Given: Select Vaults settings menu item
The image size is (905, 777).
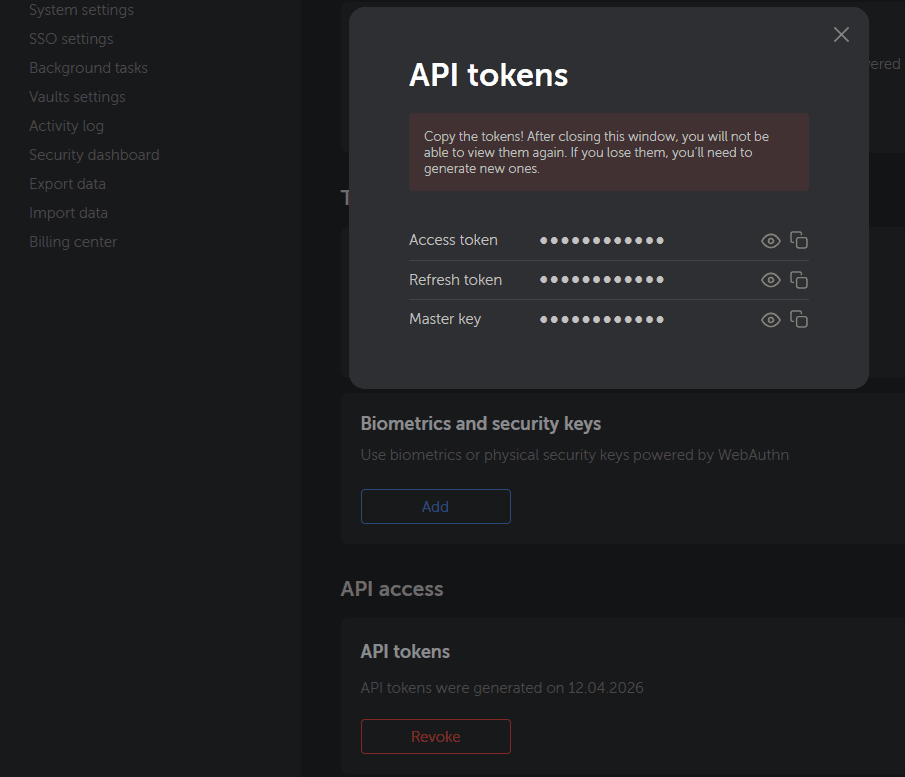Looking at the screenshot, I should pos(77,97).
